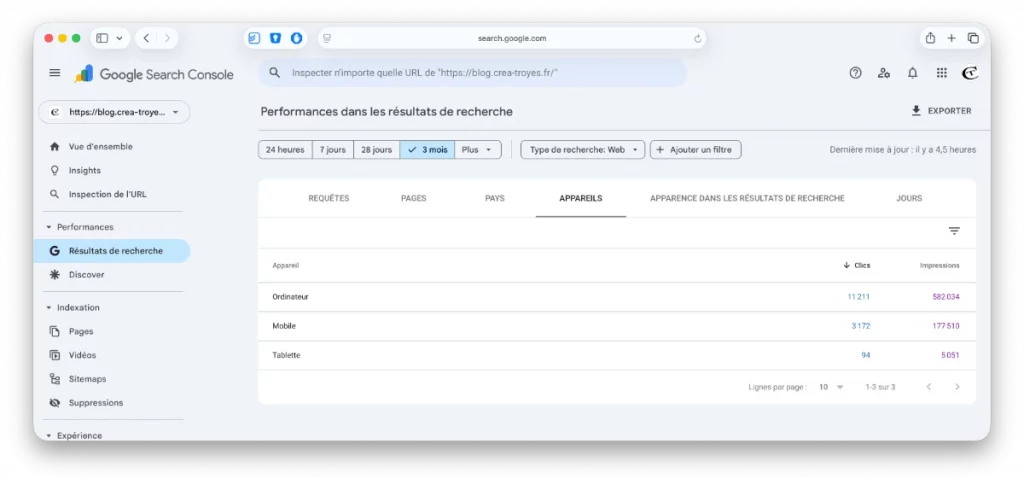Viewport: 1024px width, 485px height.
Task: Click the URL inspection search field
Action: tap(473, 73)
